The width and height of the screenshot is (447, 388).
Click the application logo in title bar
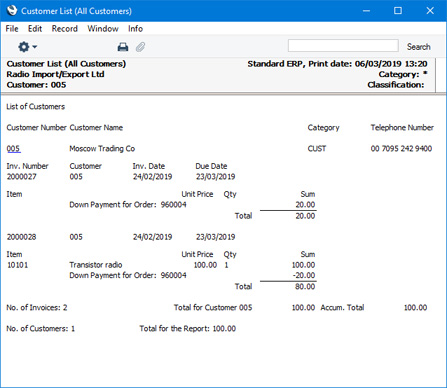click(x=12, y=11)
